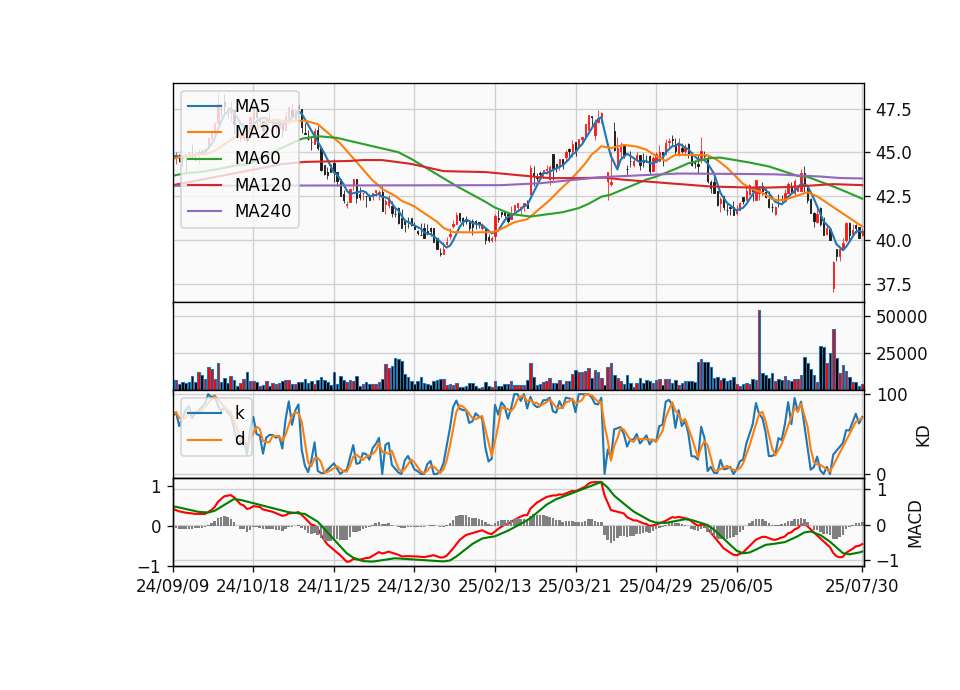Click the red MA120 legend line sample
Screen dimensions: 960x690
pos(204,185)
